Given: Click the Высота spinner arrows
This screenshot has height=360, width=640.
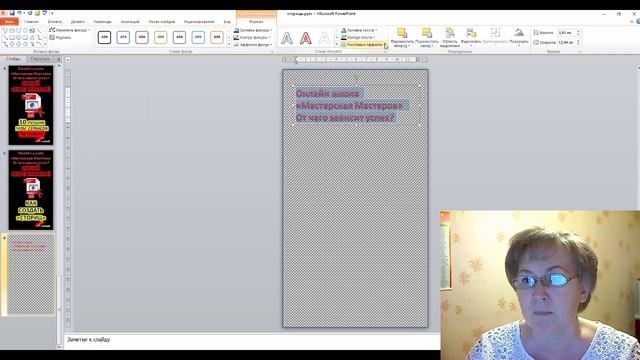Looking at the screenshot, I should (x=578, y=33).
